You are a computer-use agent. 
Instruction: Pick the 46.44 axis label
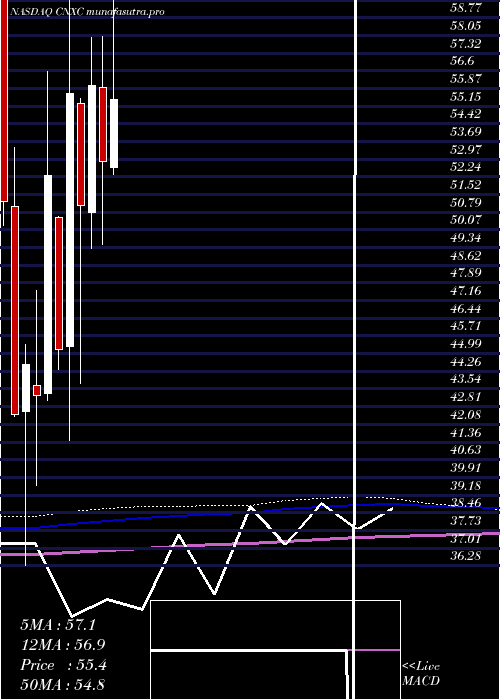point(466,308)
